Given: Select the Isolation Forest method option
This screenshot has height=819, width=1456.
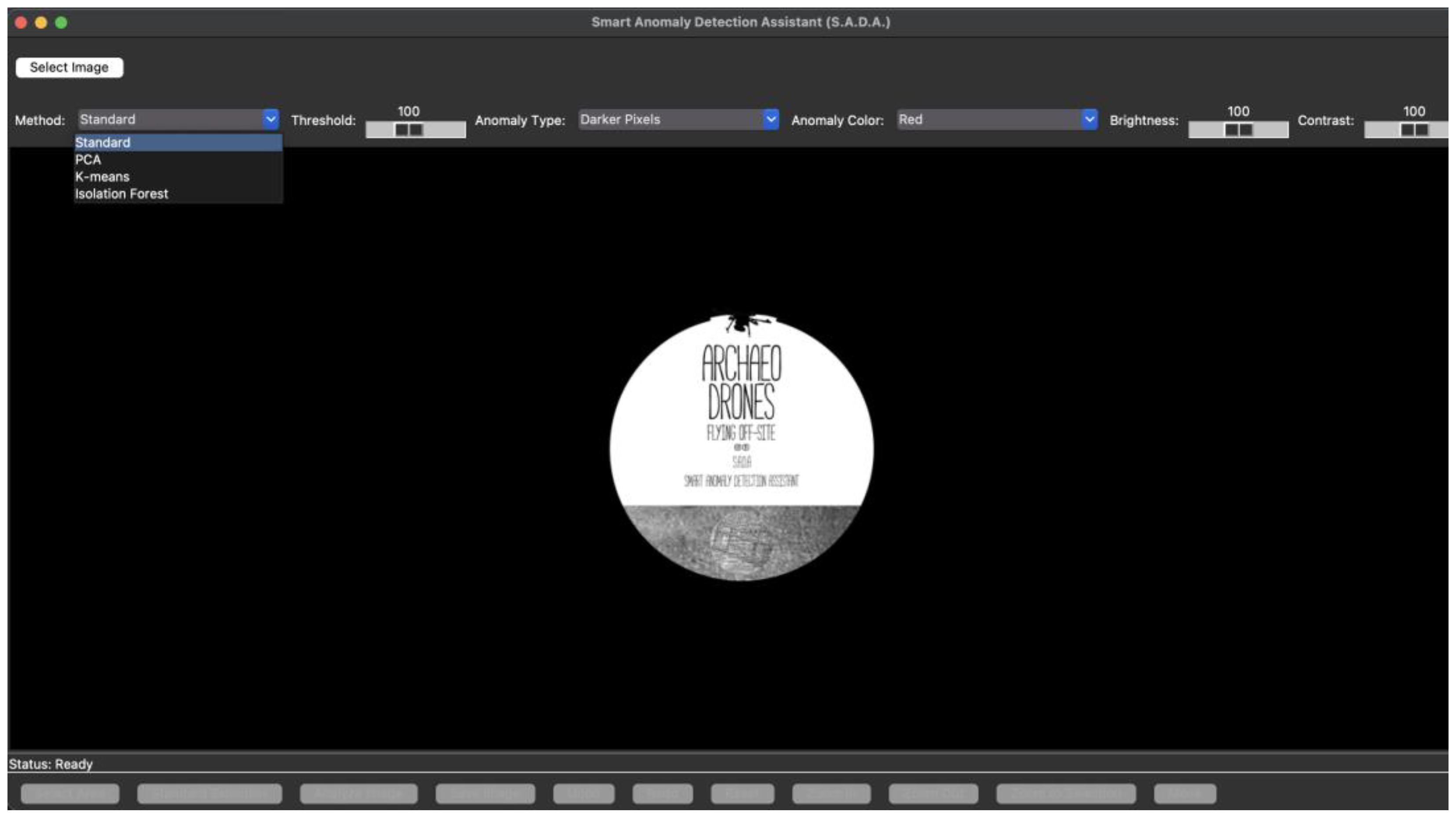Looking at the screenshot, I should click(121, 194).
